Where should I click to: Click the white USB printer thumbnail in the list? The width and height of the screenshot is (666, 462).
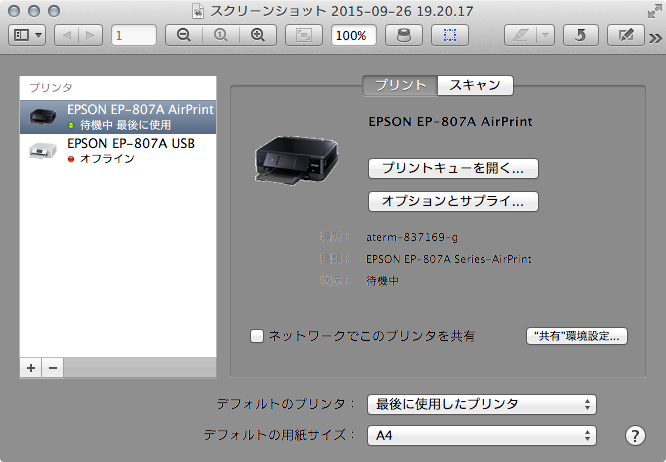tap(42, 150)
